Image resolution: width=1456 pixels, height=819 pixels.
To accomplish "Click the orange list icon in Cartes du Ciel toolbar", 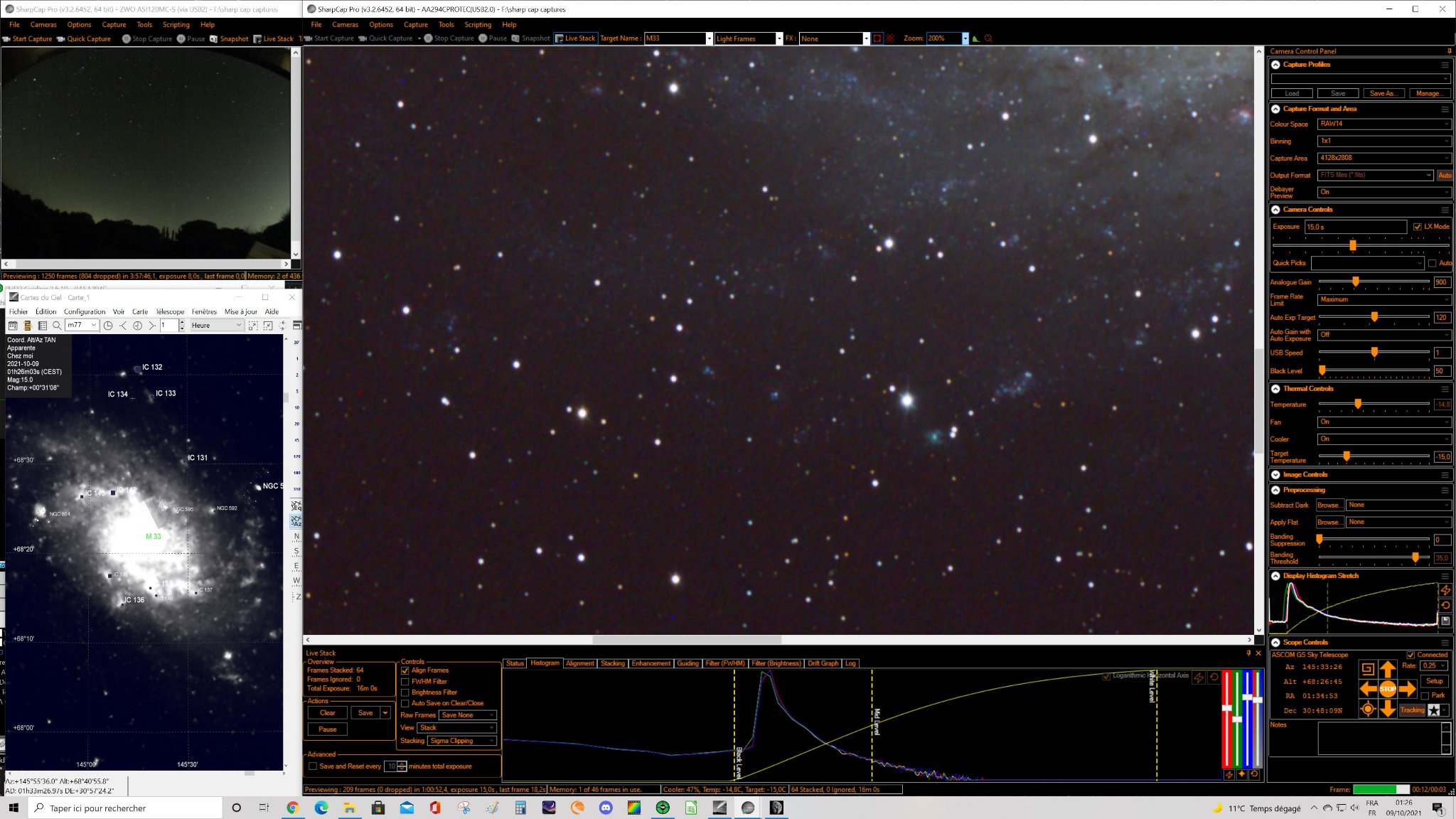I will 28,326.
